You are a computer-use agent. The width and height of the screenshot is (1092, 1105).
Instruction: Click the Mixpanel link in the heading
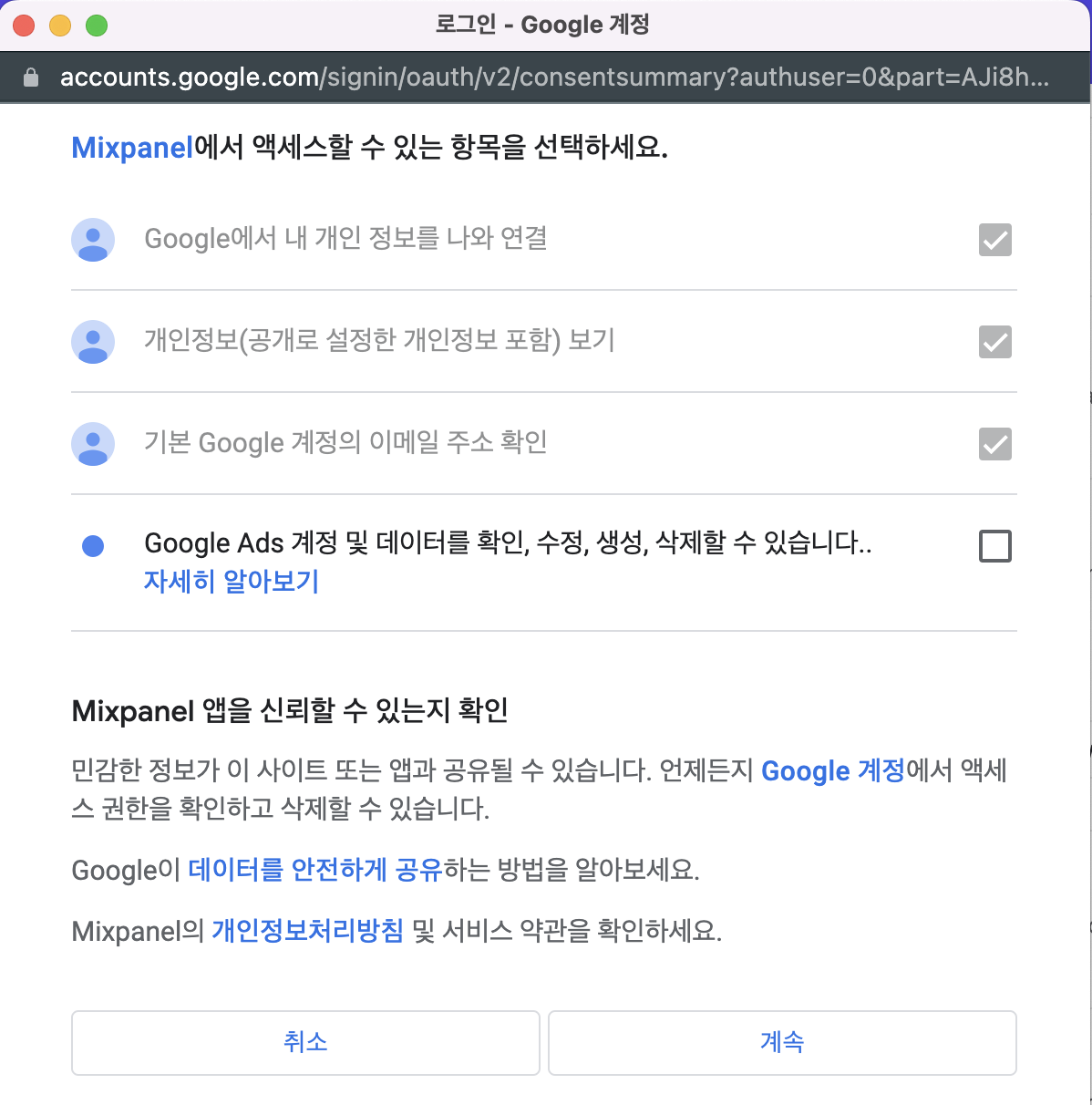pos(131,147)
